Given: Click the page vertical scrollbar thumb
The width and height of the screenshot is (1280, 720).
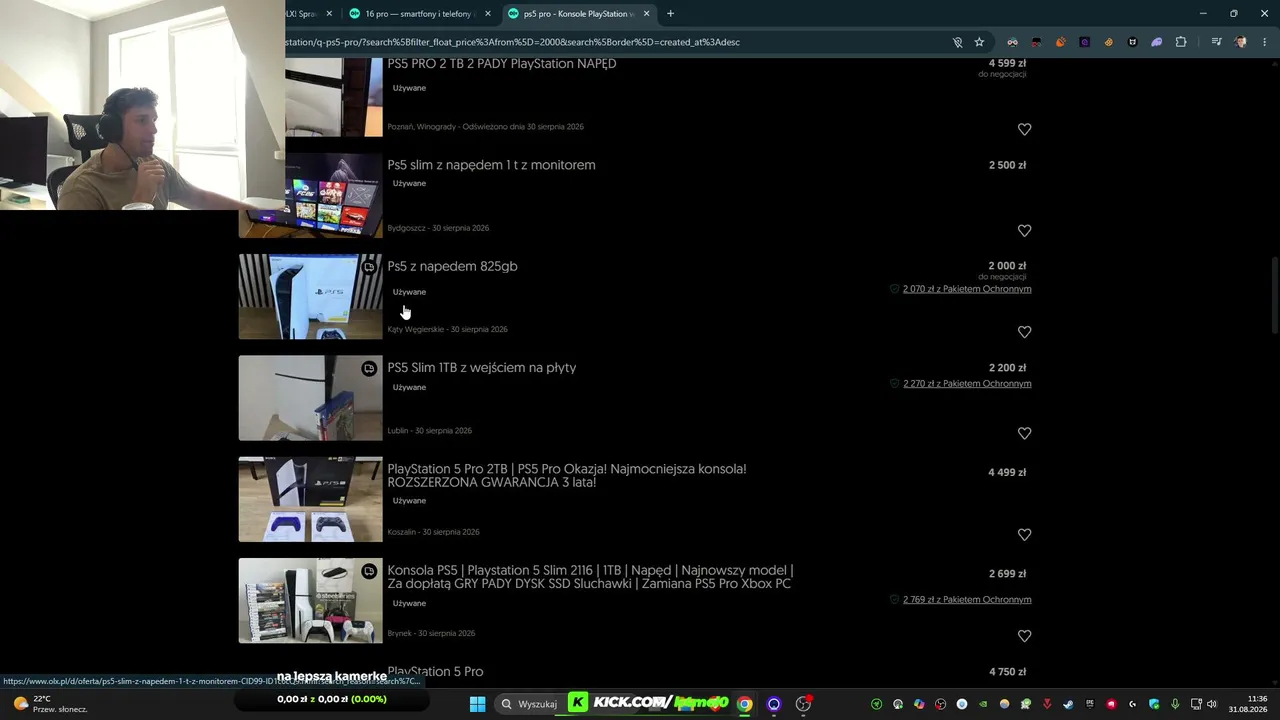Looking at the screenshot, I should point(1274,295).
